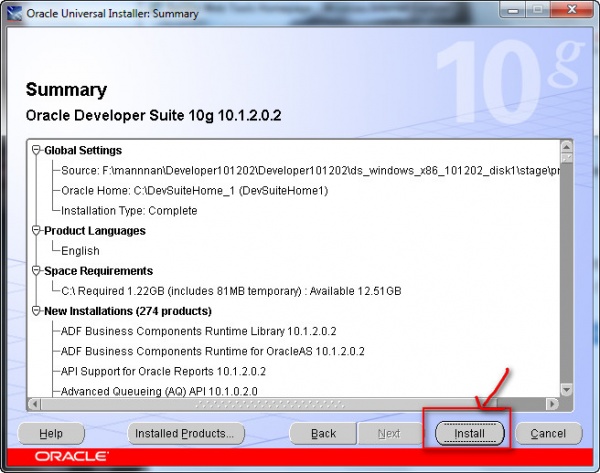Collapse the Global Settings node
The image size is (600, 473).
pos(36,150)
